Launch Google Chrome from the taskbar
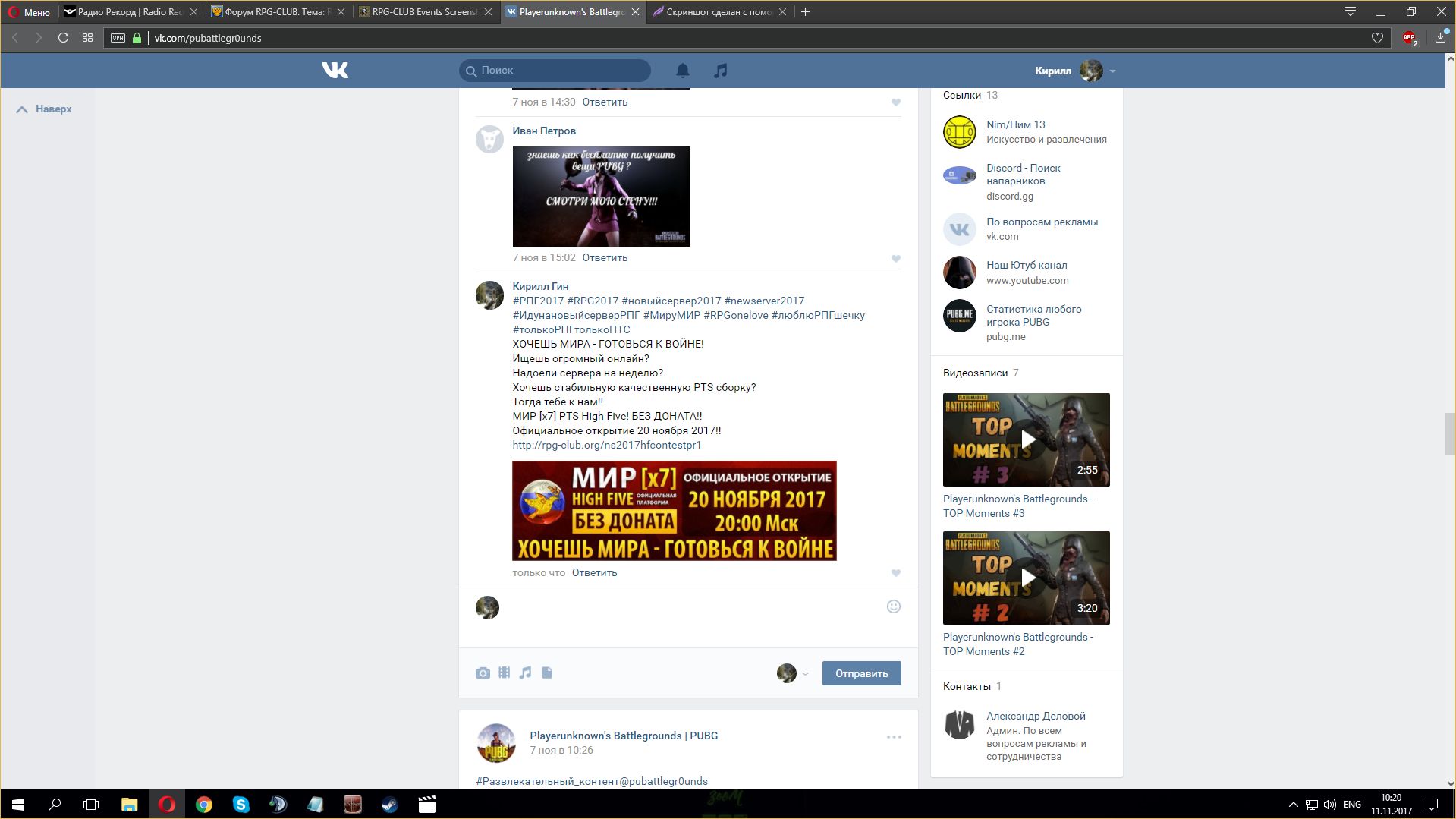 tap(203, 805)
